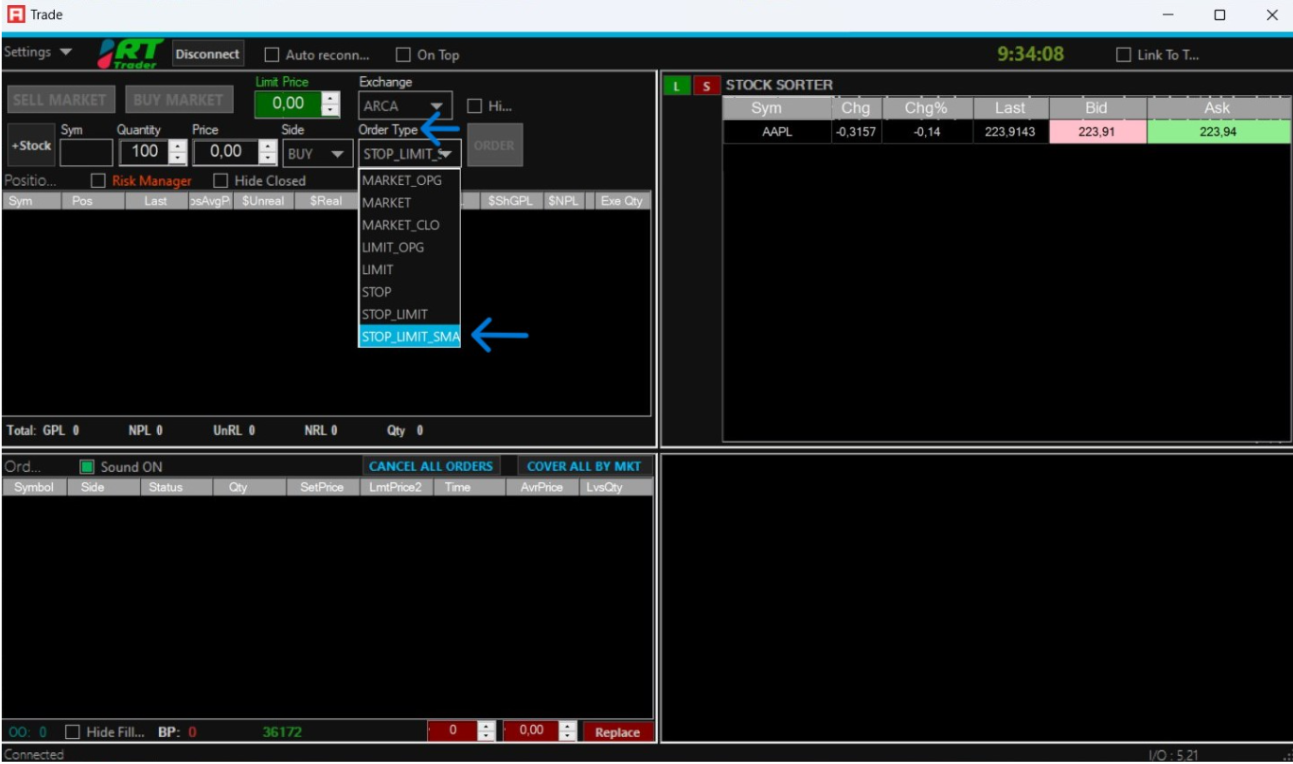Enable the Risk Manager checkbox
This screenshot has height=764, width=1293.
pos(98,181)
